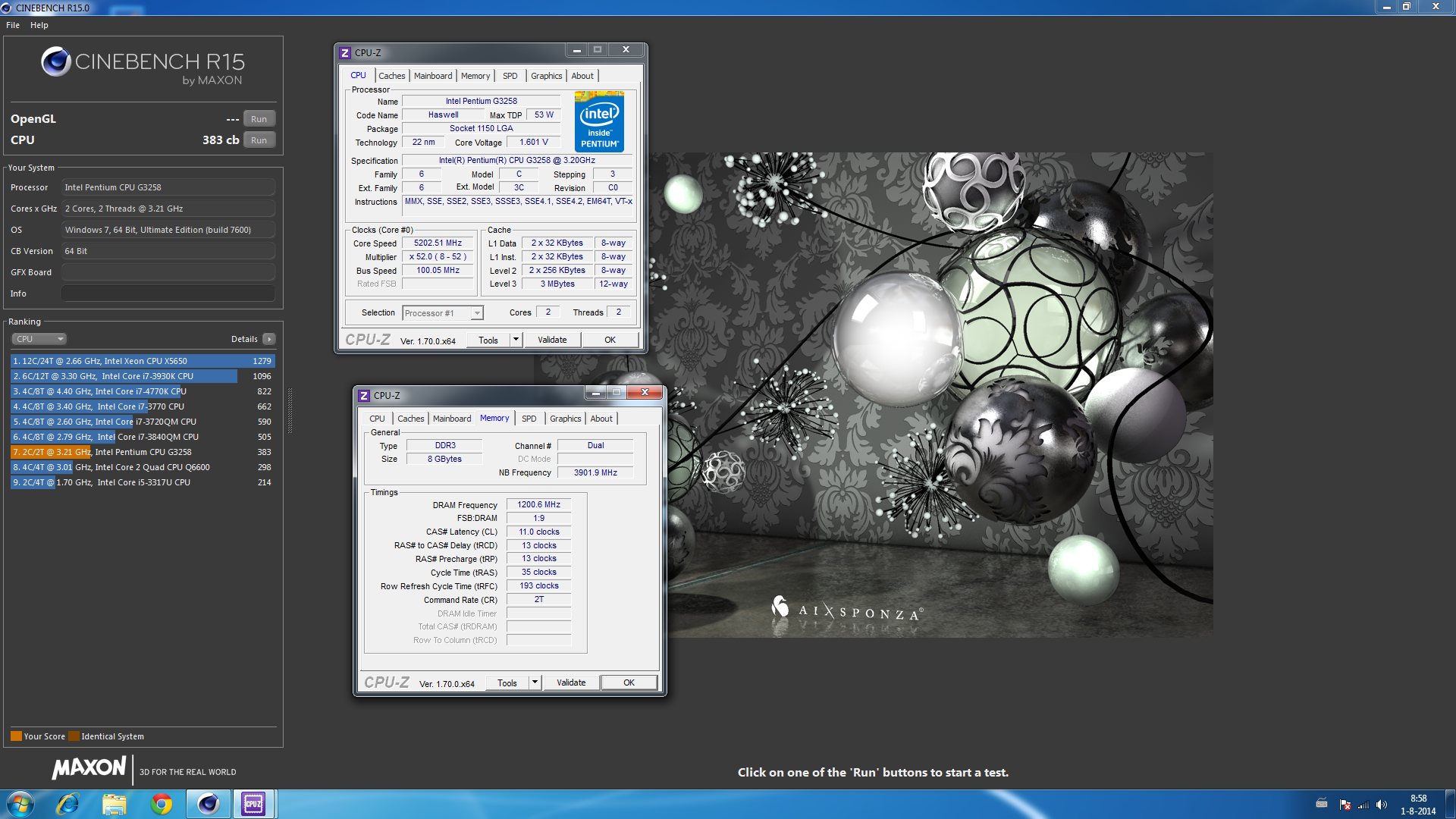Close the upper CPU-Z window
Viewport: 1456px width, 819px height.
tap(626, 50)
